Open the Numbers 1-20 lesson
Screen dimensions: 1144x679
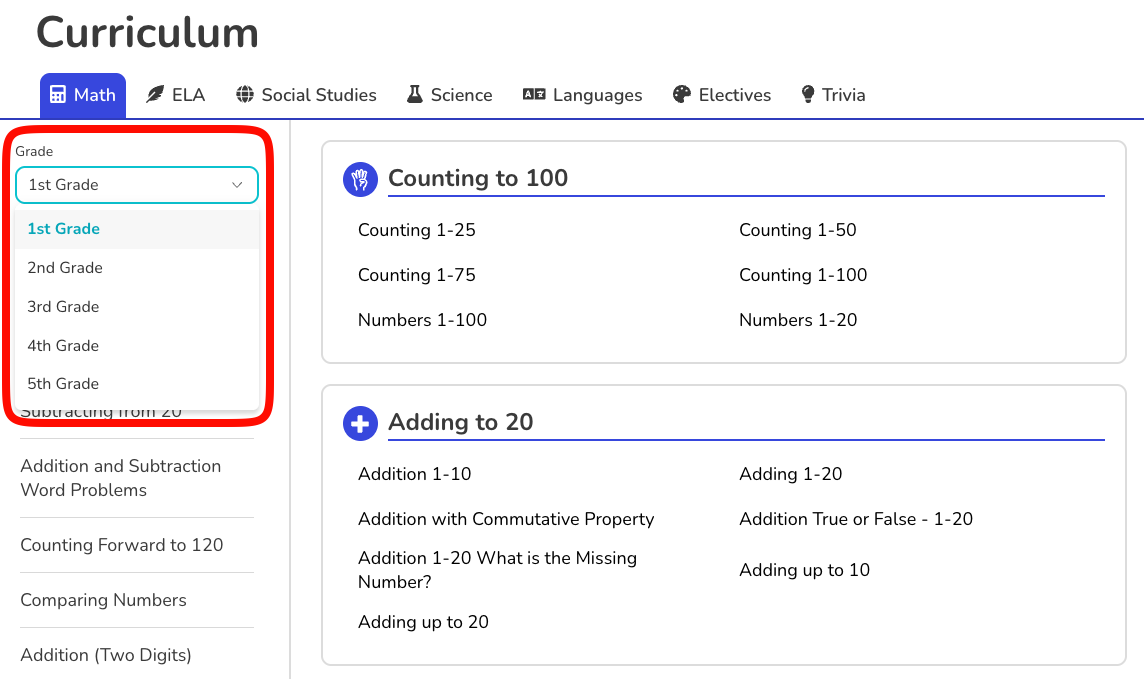(798, 320)
